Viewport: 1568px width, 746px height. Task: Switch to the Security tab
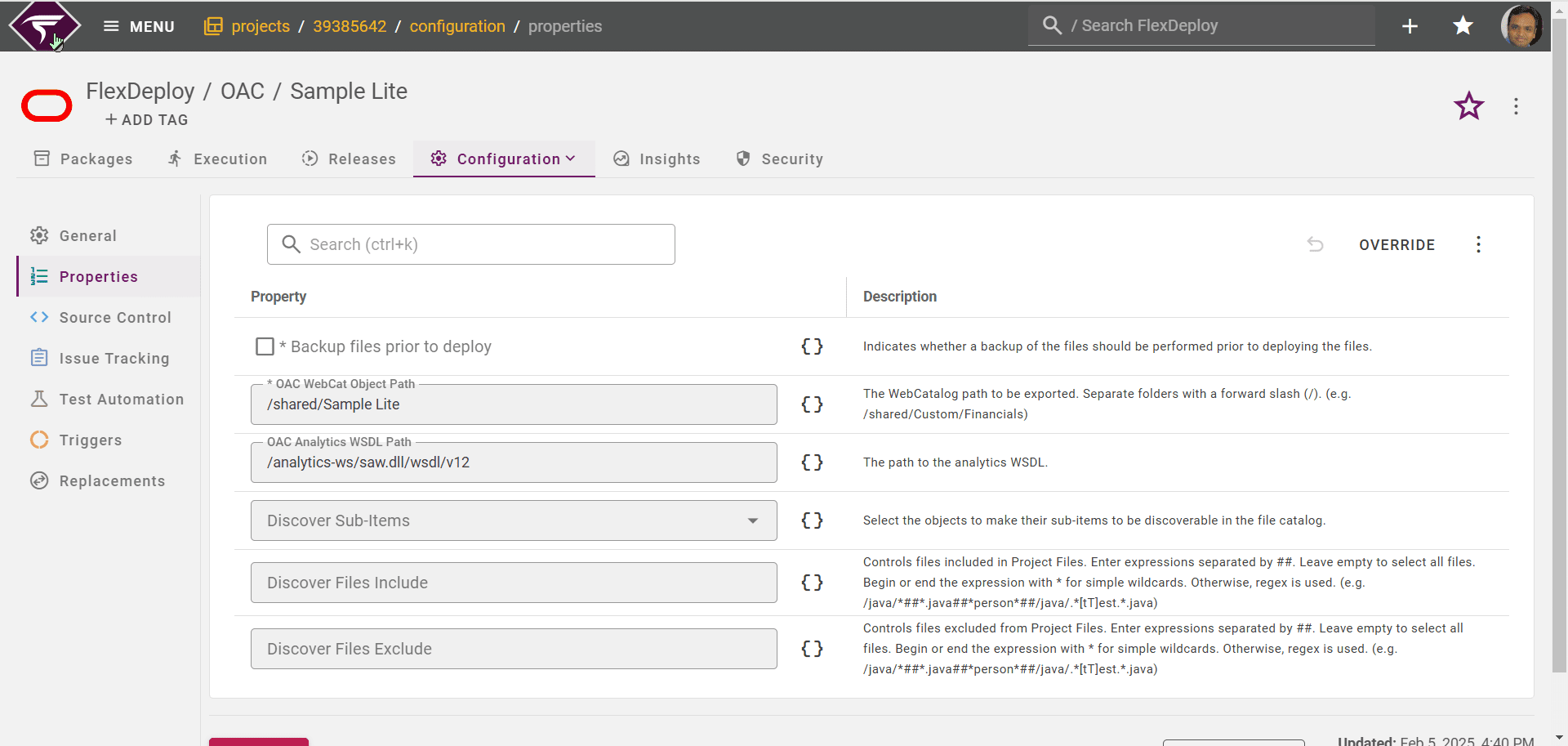tap(780, 159)
